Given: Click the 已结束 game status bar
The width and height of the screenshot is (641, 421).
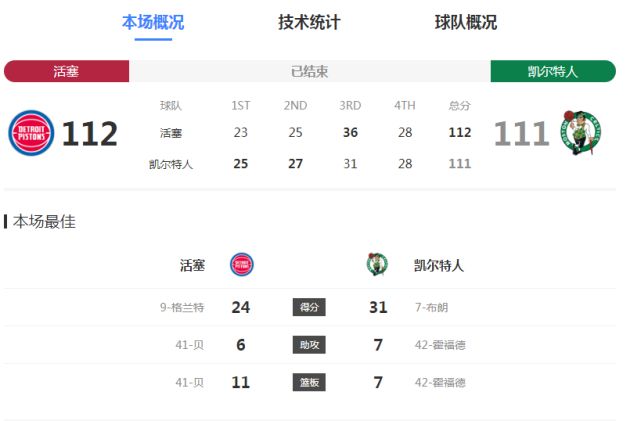Looking at the screenshot, I should pos(309,71).
